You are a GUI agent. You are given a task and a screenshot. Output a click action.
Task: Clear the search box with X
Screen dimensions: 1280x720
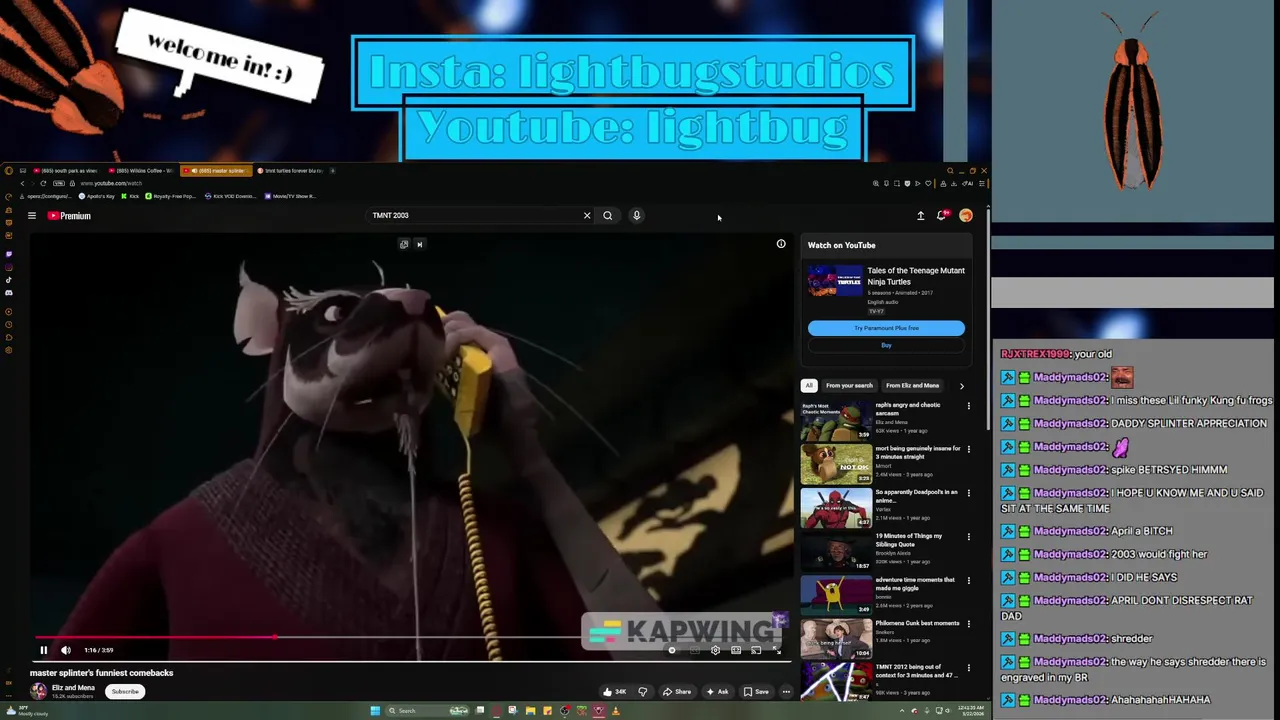[587, 215]
